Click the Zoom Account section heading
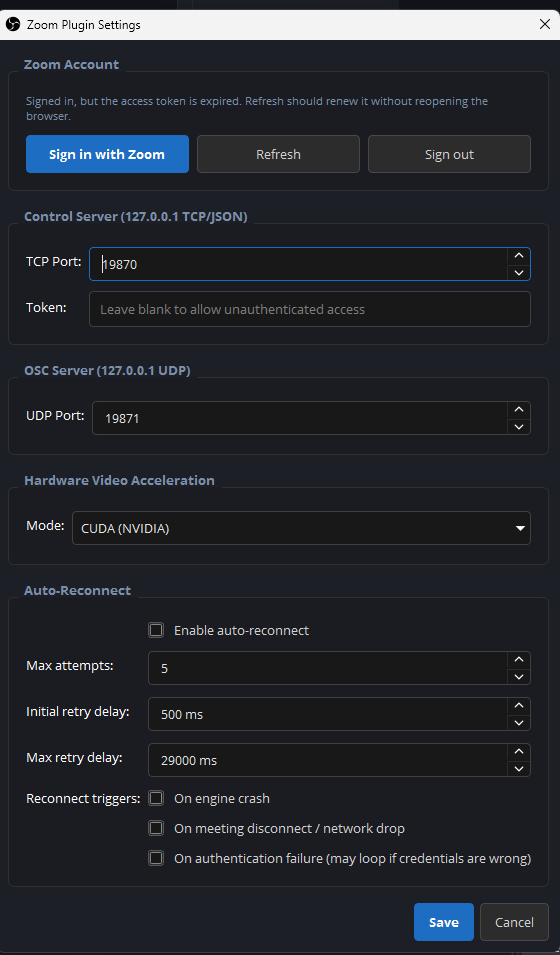The image size is (560, 955). pos(71,65)
